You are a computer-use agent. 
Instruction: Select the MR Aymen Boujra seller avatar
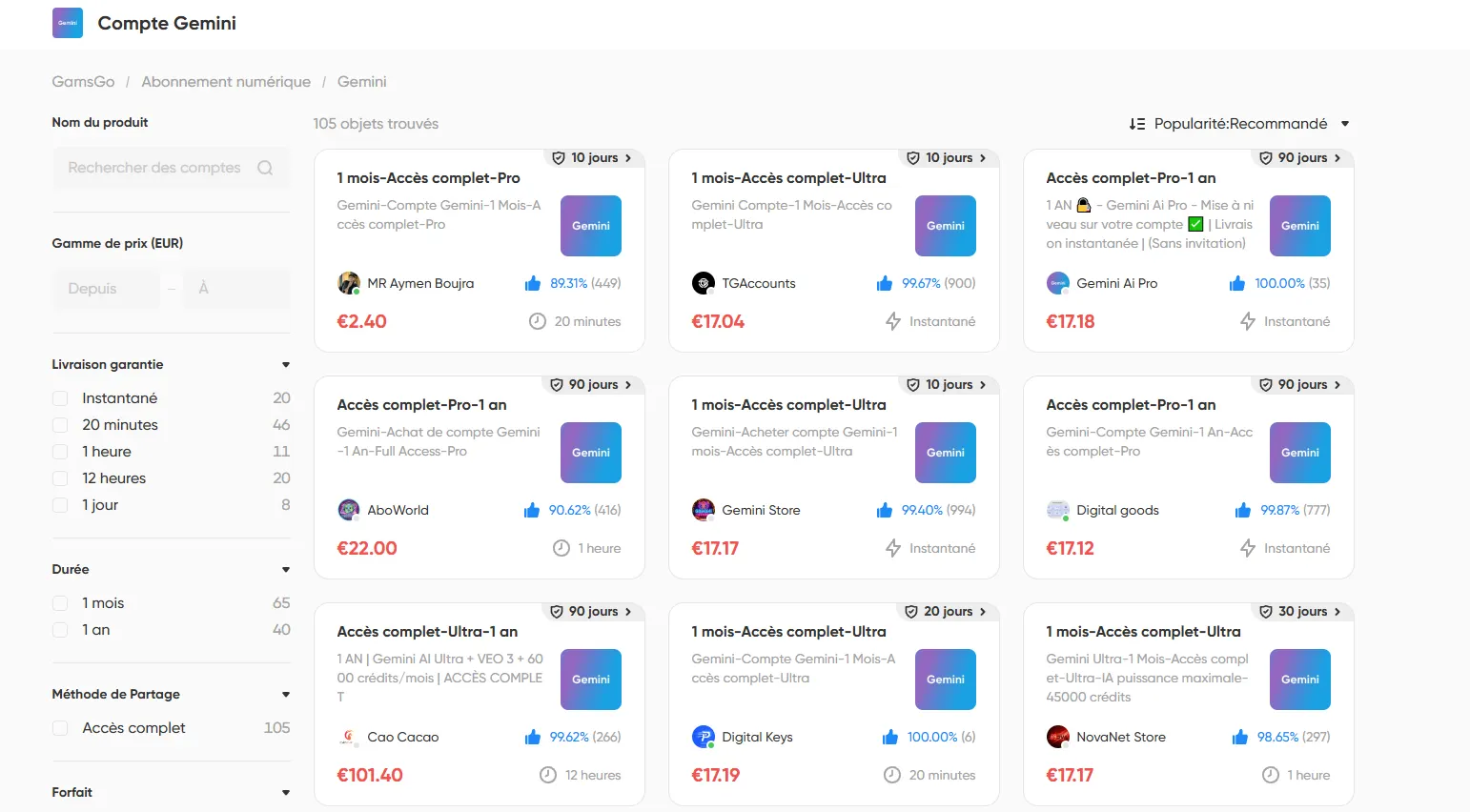(349, 283)
